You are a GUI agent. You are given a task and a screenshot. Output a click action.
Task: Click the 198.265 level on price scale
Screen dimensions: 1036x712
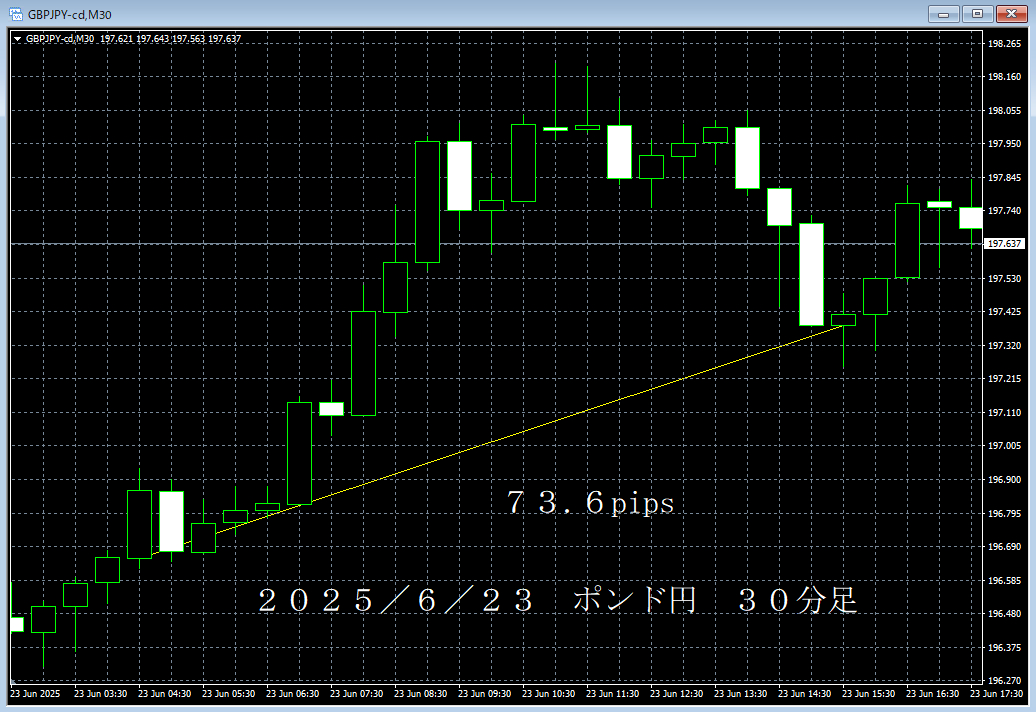coord(1004,43)
